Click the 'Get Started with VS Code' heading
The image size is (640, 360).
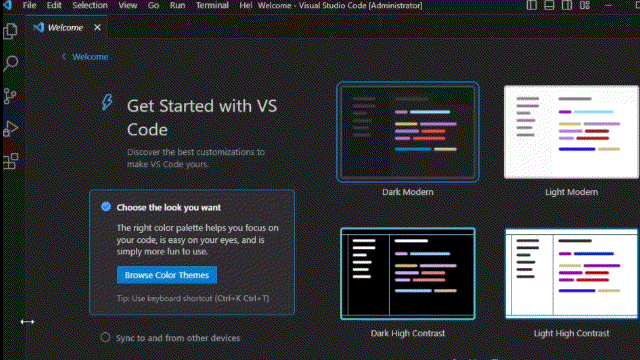(x=202, y=118)
